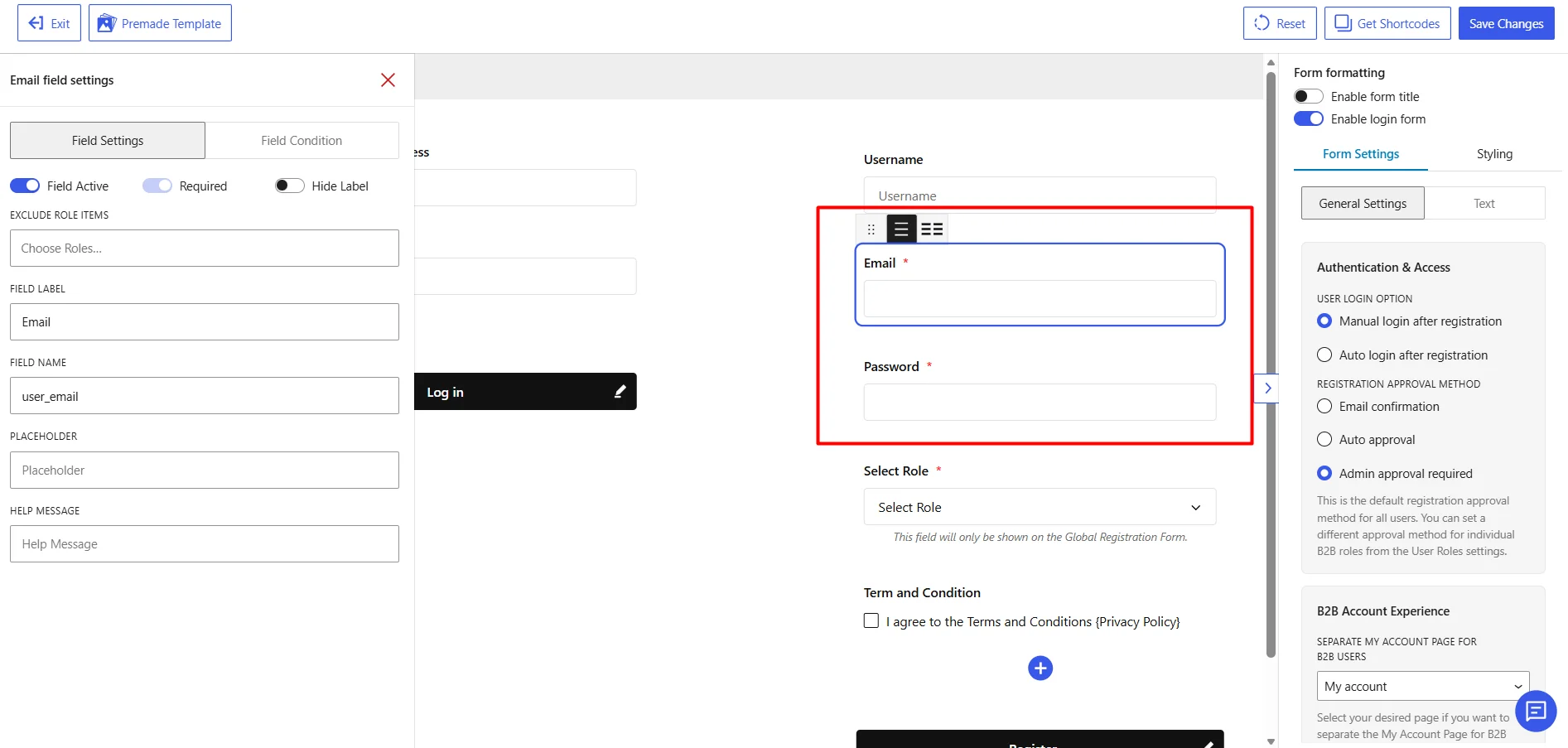Screen dimensions: 1568x748
Task: Click the Username input in the form preview
Action: [1040, 195]
